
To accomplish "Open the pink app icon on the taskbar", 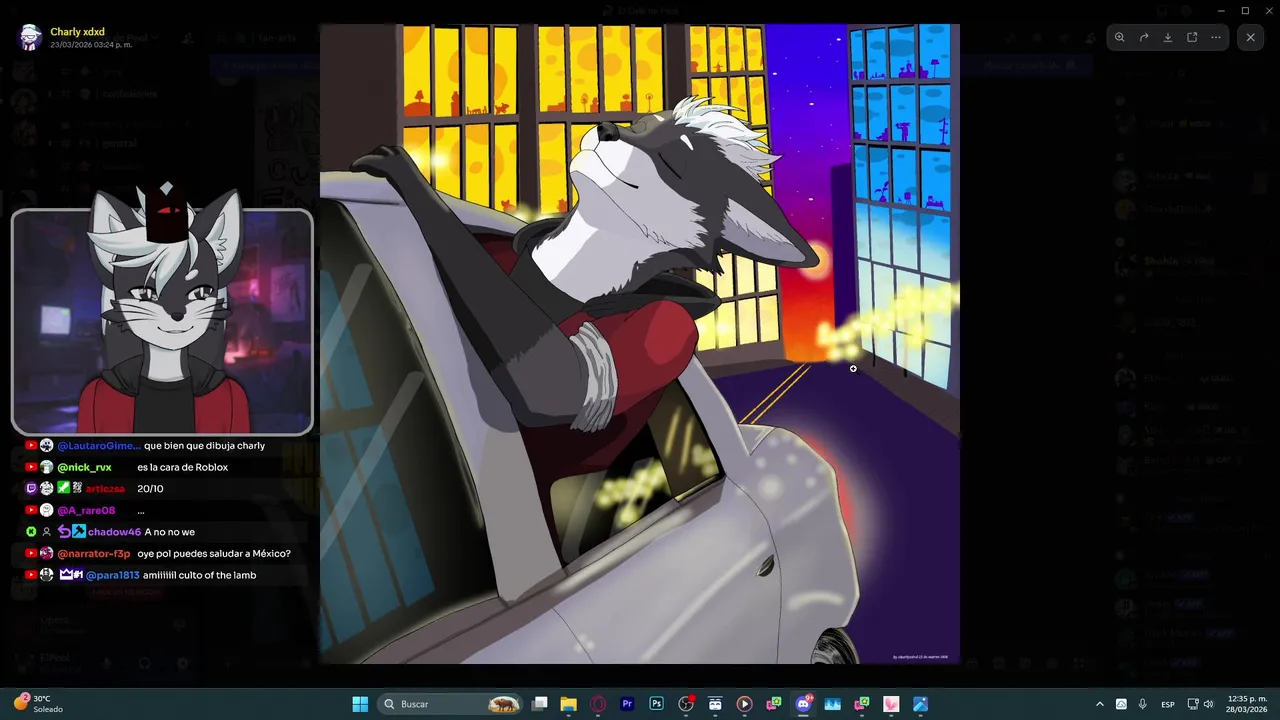I will point(891,704).
